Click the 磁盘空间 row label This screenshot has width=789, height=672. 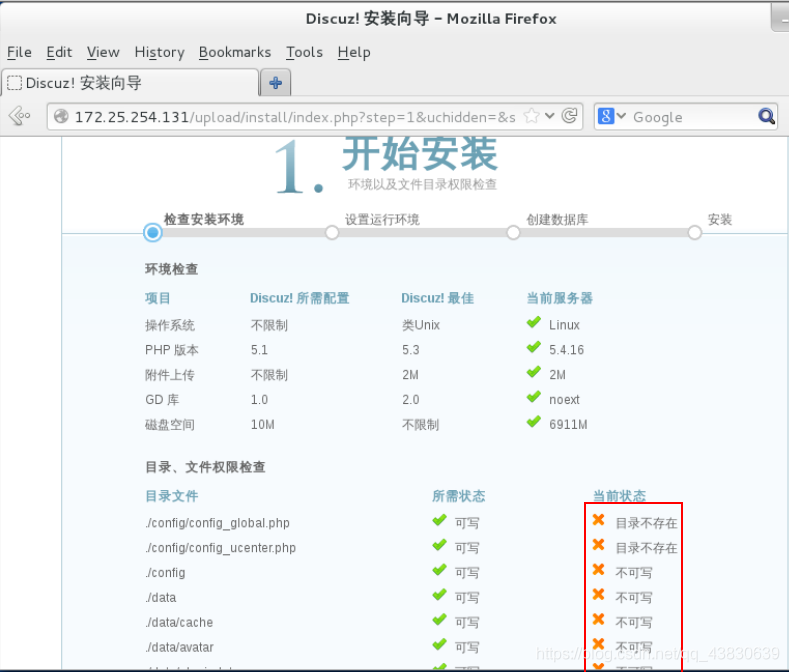click(170, 425)
